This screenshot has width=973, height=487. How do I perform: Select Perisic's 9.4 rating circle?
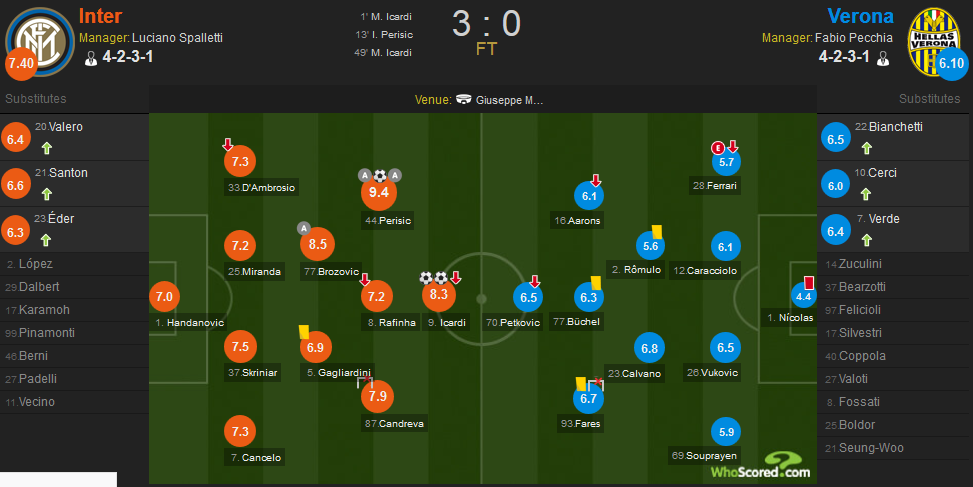(x=379, y=192)
